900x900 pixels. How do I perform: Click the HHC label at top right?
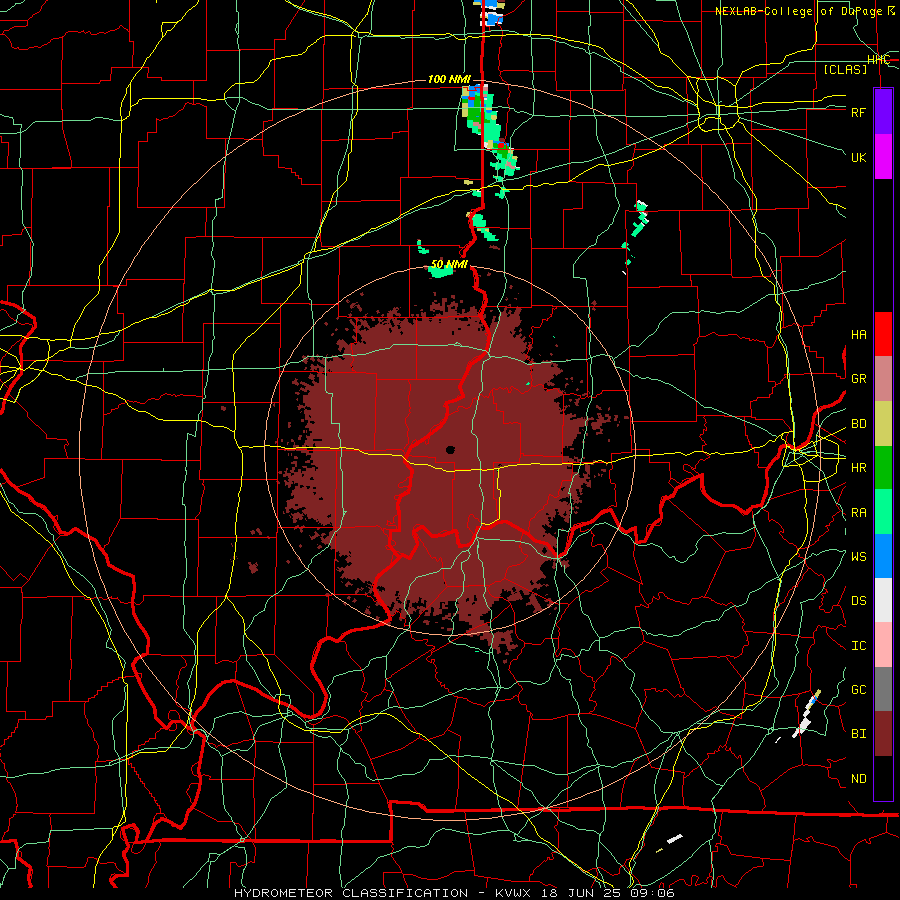(x=878, y=60)
